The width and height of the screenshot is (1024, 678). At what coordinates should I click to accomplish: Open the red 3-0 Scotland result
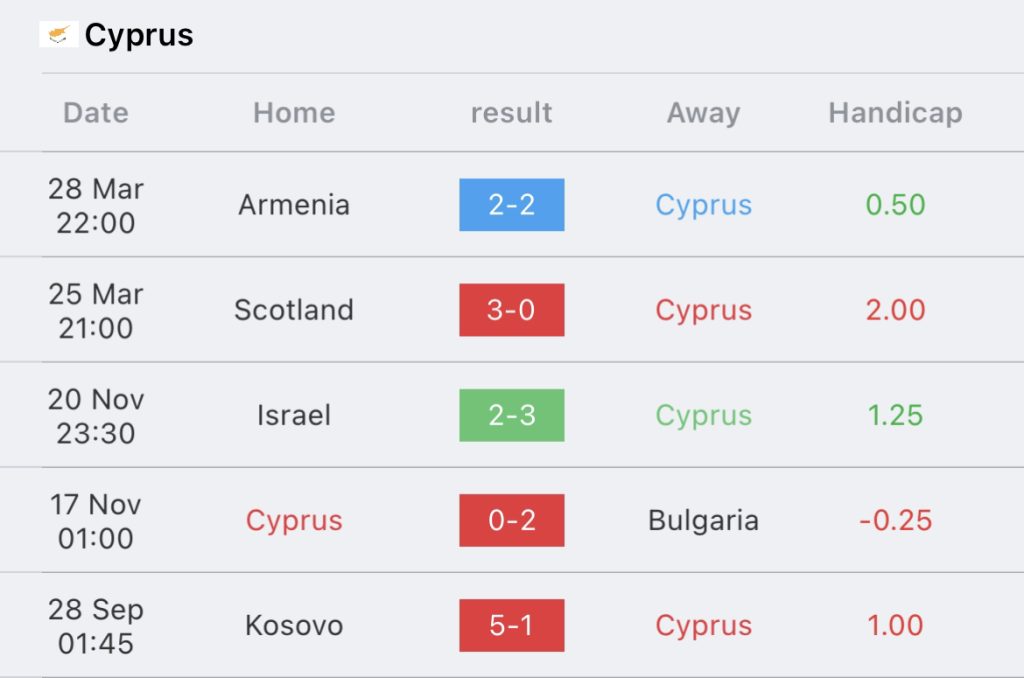(x=511, y=310)
